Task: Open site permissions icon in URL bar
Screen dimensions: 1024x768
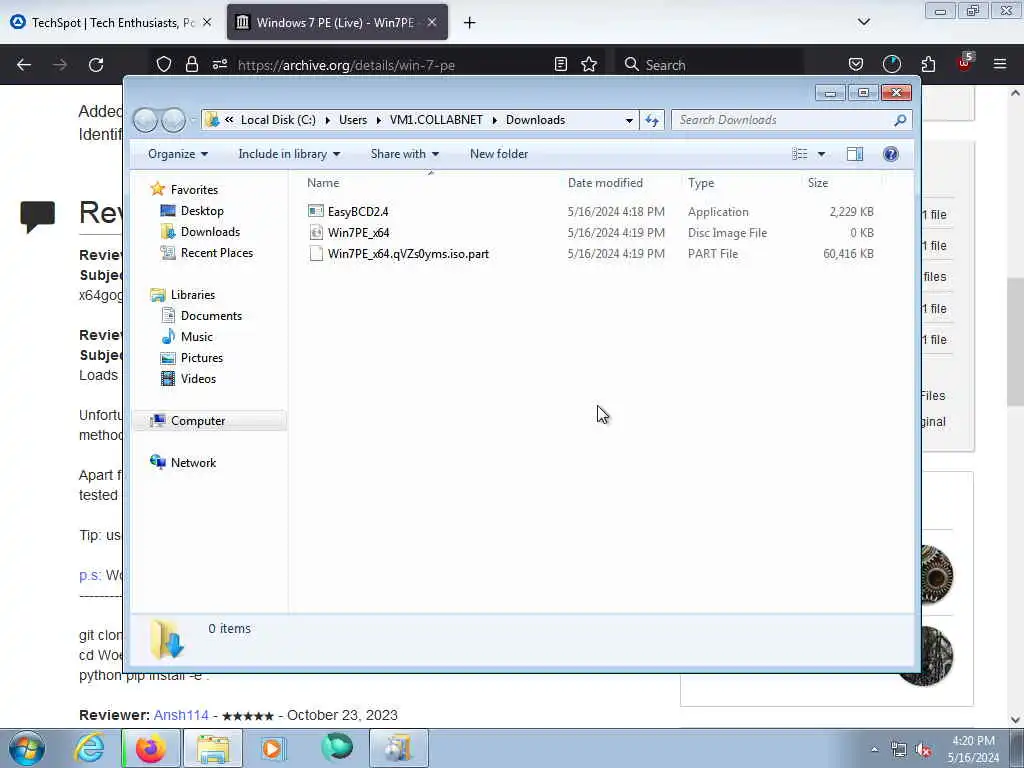Action: [219, 65]
